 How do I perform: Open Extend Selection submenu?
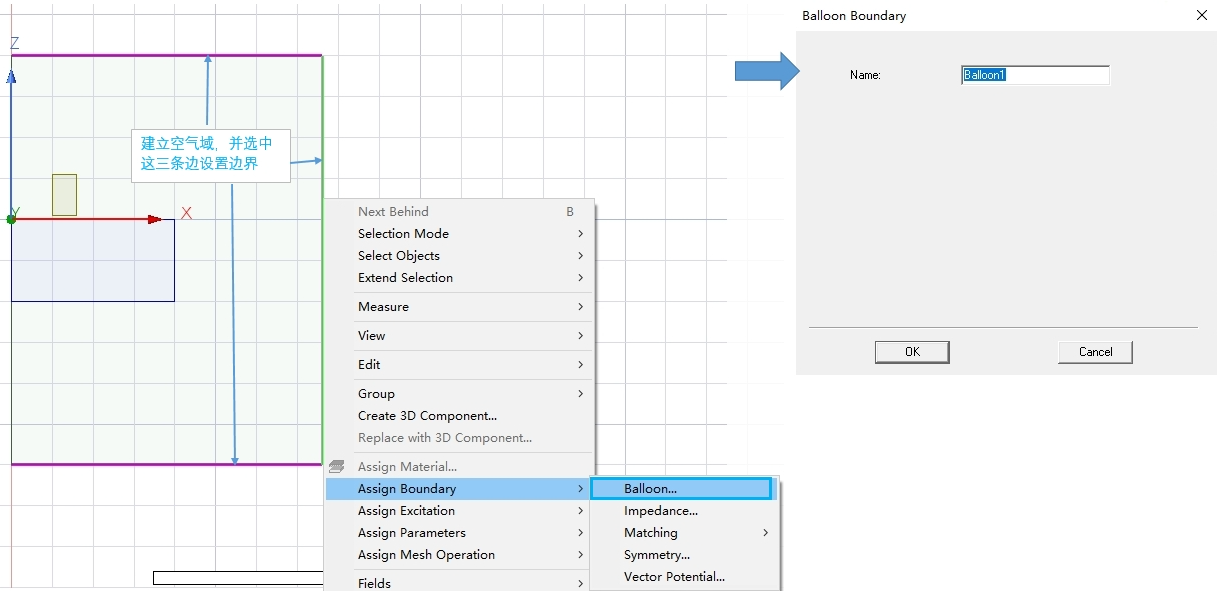point(458,278)
